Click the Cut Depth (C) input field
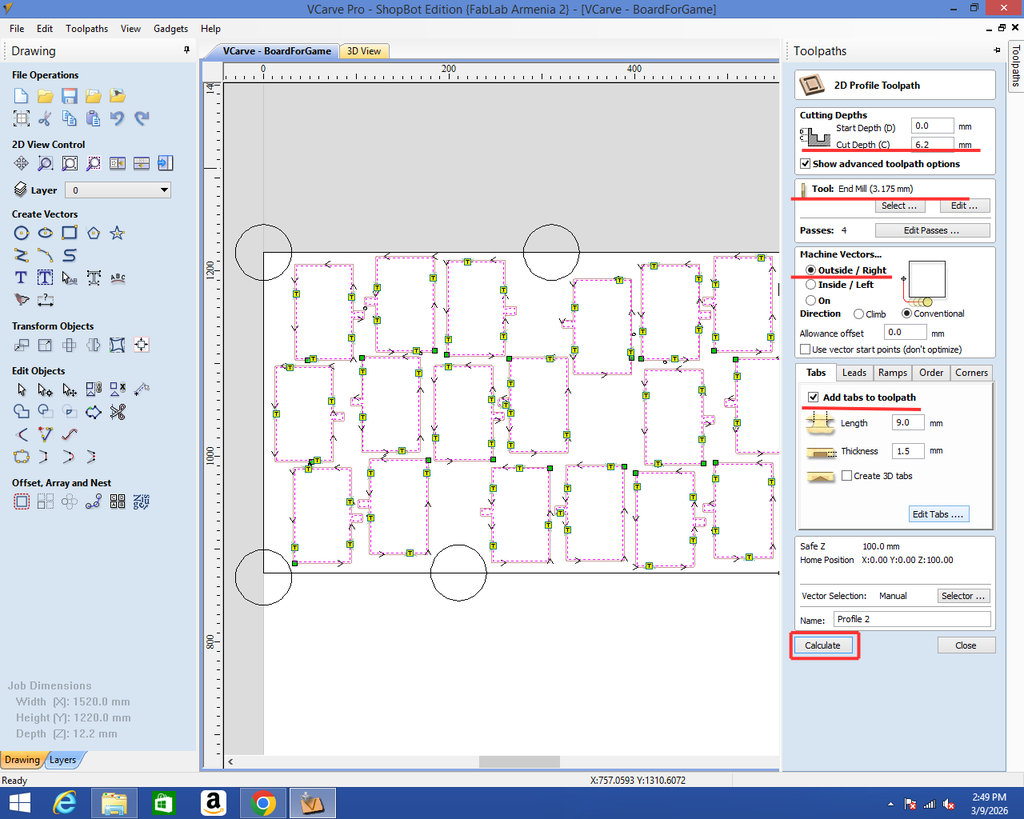This screenshot has height=819, width=1024. click(932, 145)
